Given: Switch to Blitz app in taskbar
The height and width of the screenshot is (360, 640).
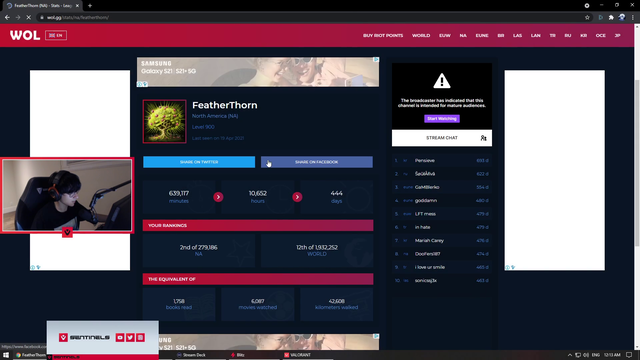Looking at the screenshot, I should point(238,355).
